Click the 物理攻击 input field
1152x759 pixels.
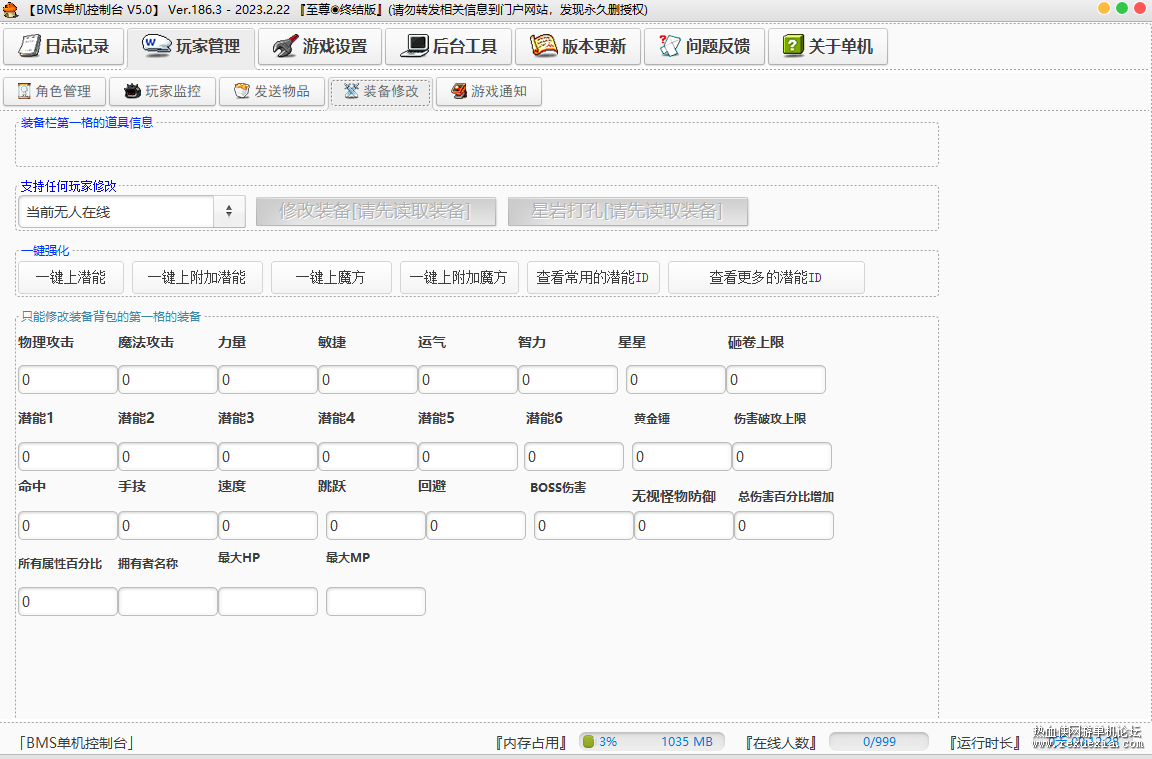point(68,380)
